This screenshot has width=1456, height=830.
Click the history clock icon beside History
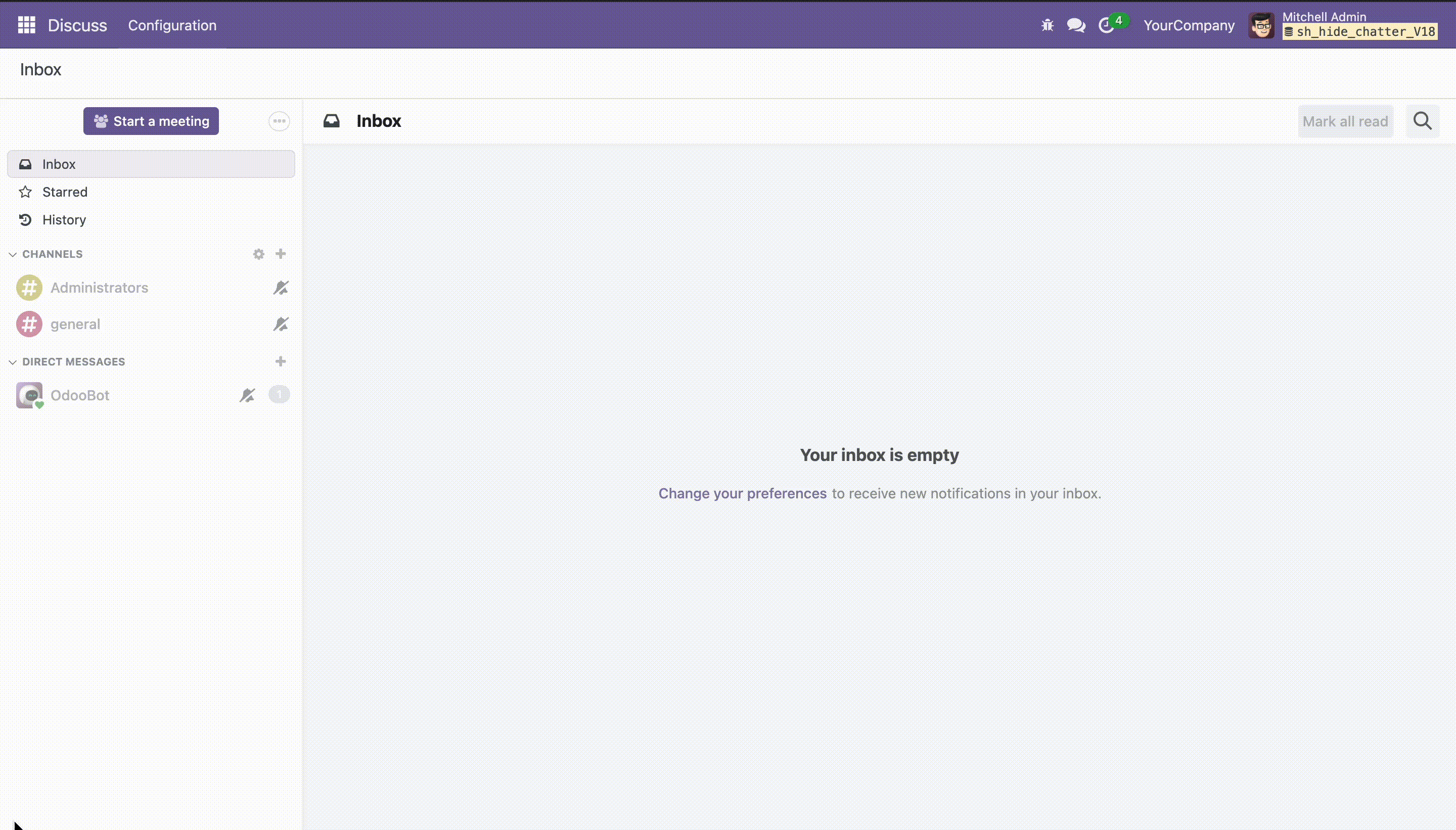pos(25,220)
